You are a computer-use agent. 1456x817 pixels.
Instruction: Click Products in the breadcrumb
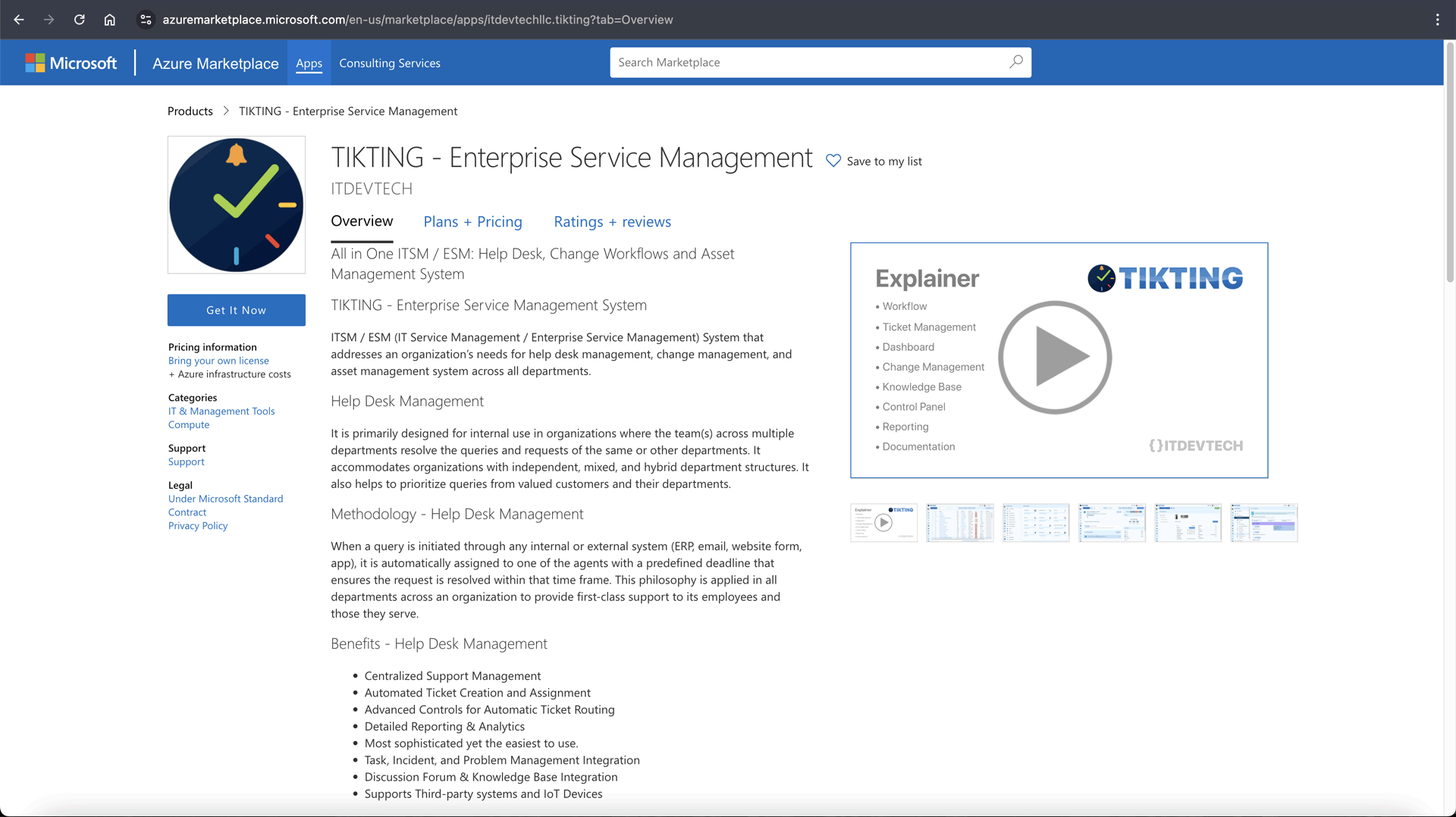190,111
